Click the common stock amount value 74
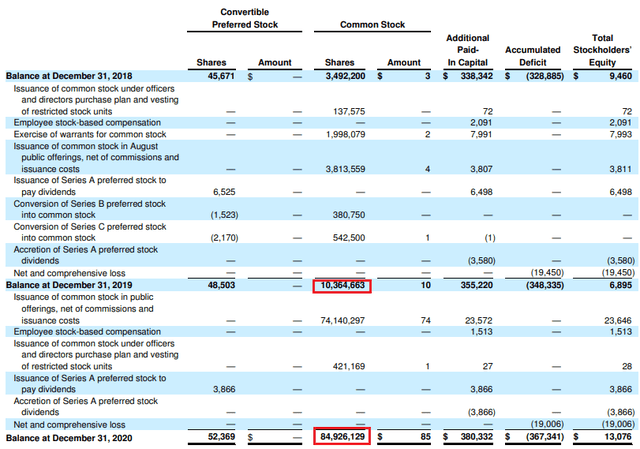The image size is (640, 449). [425, 321]
